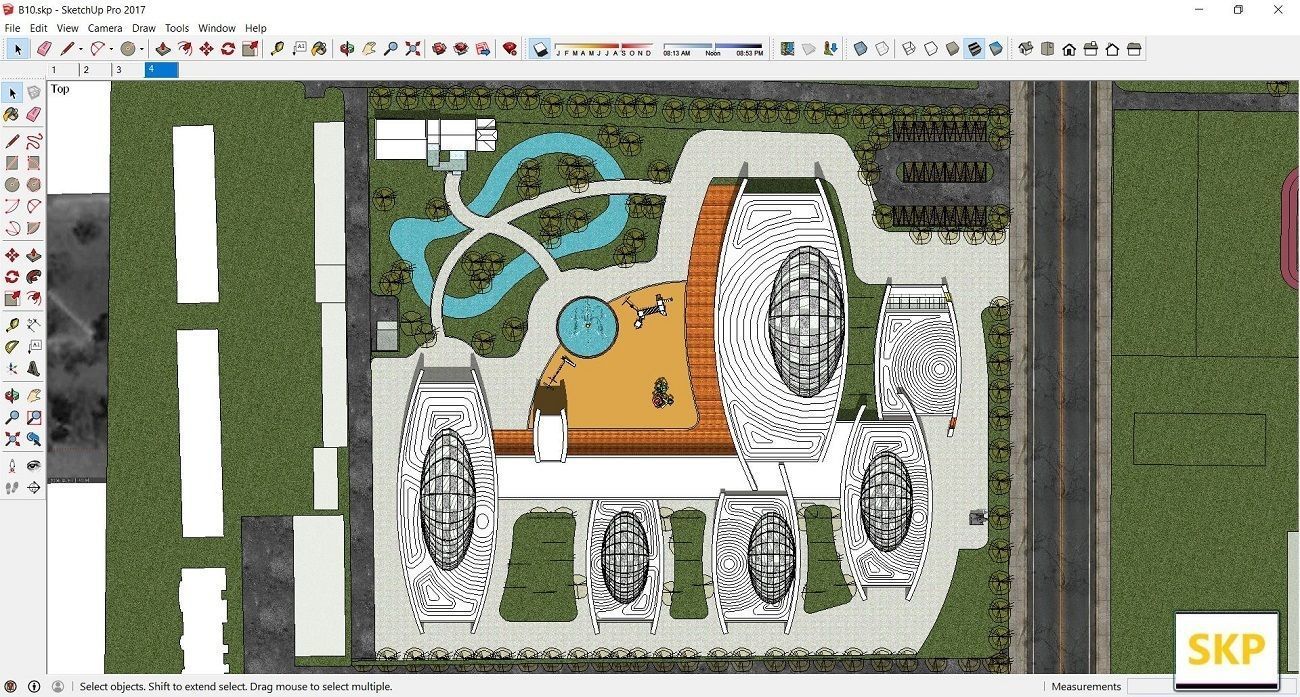This screenshot has width=1300, height=697.
Task: Switch to Front view house icon
Action: (1069, 48)
